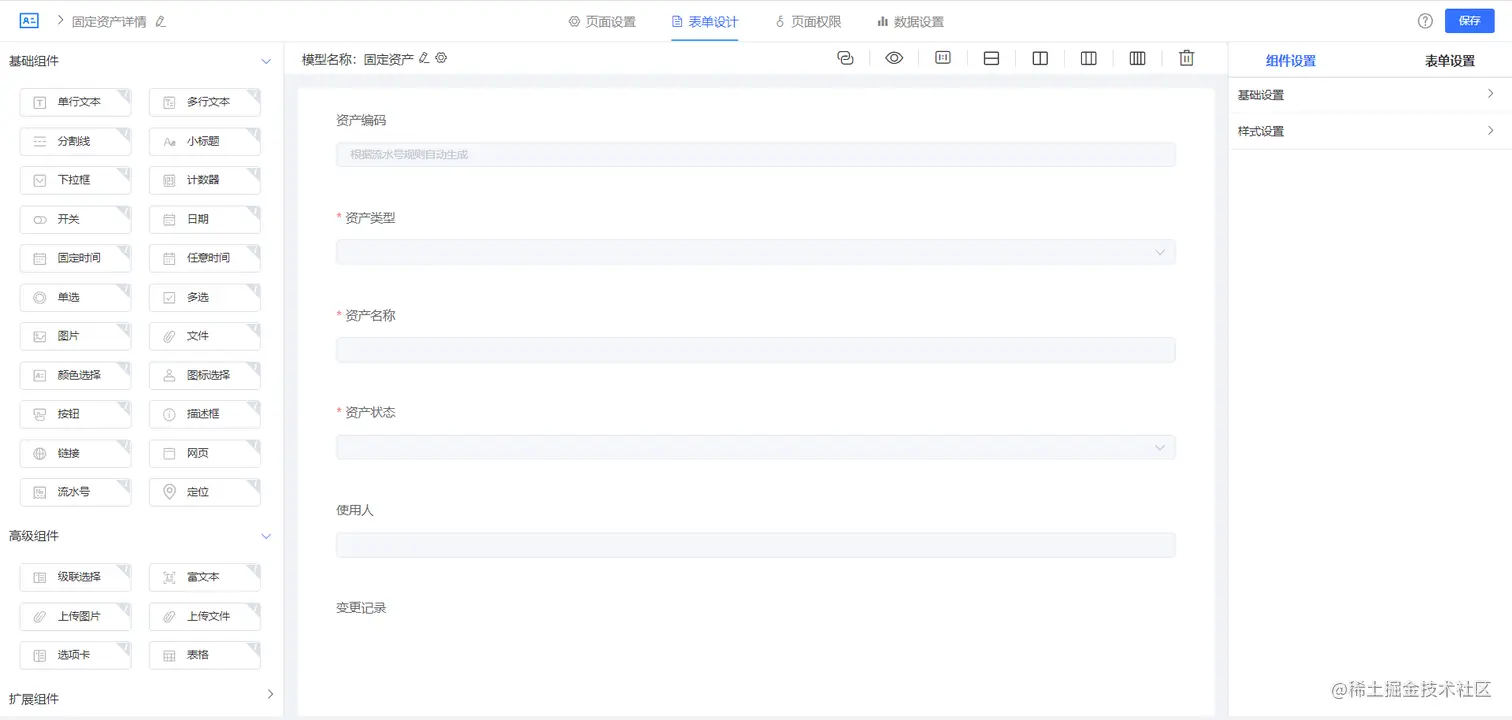
Task: Pick the 选项卡 component
Action: [x=75, y=655]
